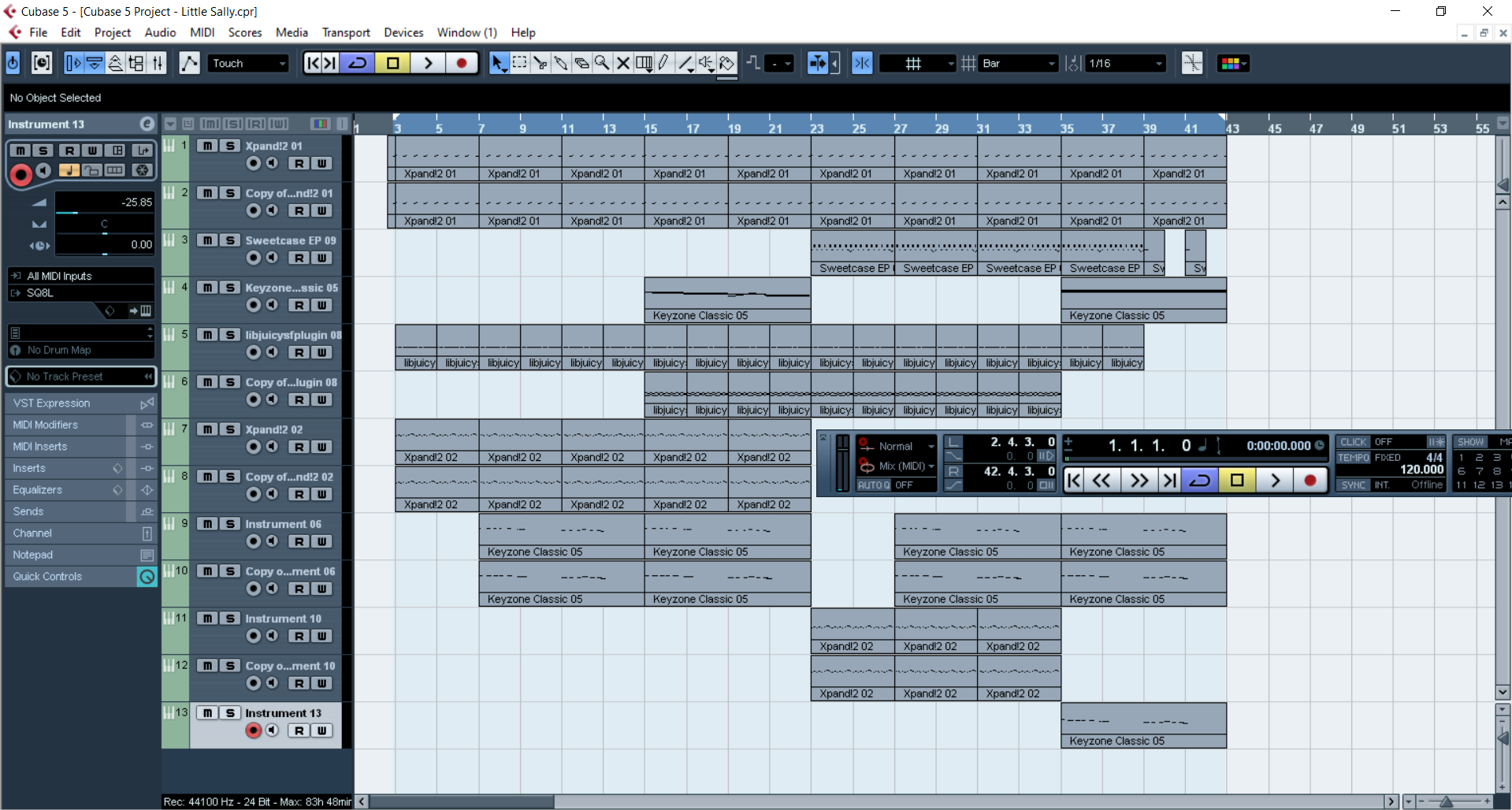Click record in the floating transport panel
Viewport: 1512px width, 810px height.
click(1310, 480)
